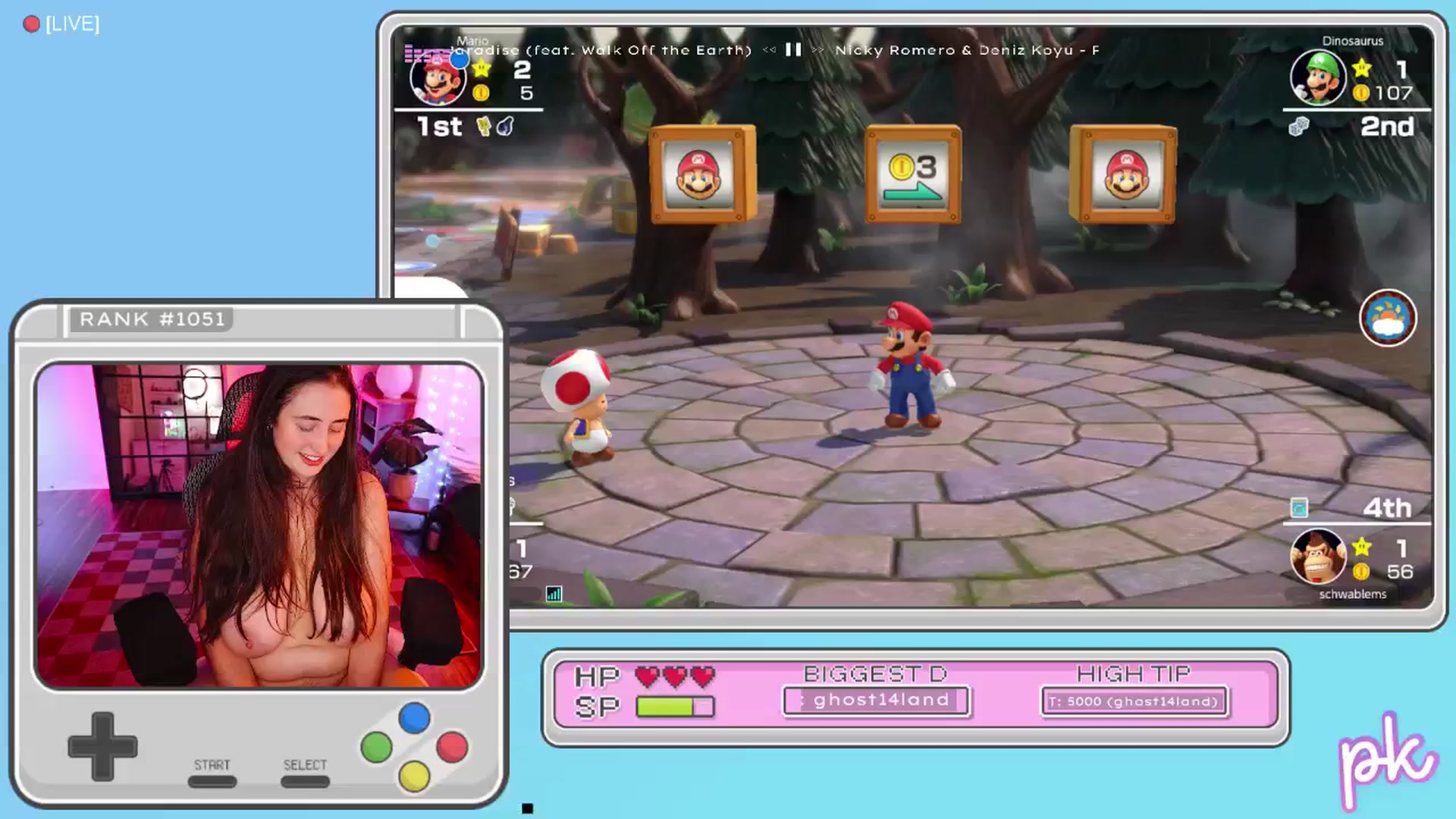Click the 2nd place rank label

[x=1387, y=127]
